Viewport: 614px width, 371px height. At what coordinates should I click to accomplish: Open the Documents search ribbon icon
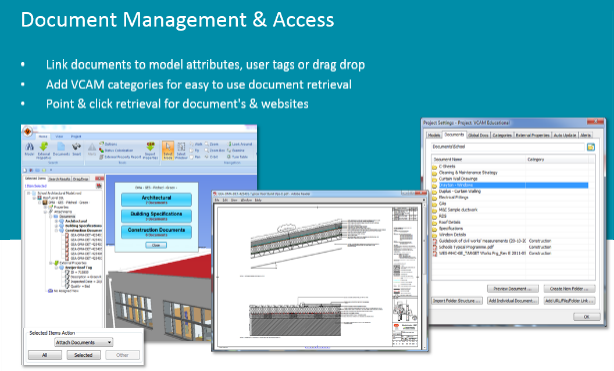click(x=61, y=147)
